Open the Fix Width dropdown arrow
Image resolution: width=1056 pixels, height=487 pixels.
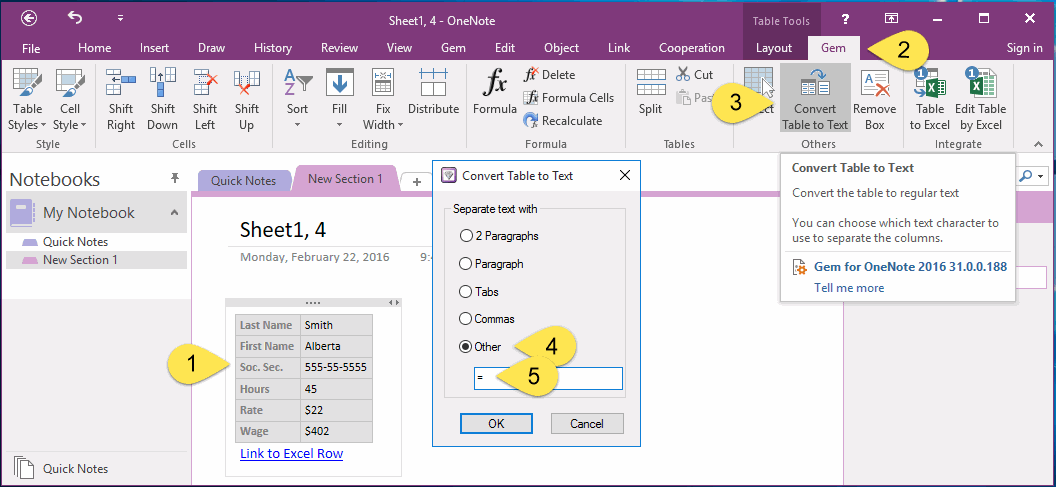400,125
